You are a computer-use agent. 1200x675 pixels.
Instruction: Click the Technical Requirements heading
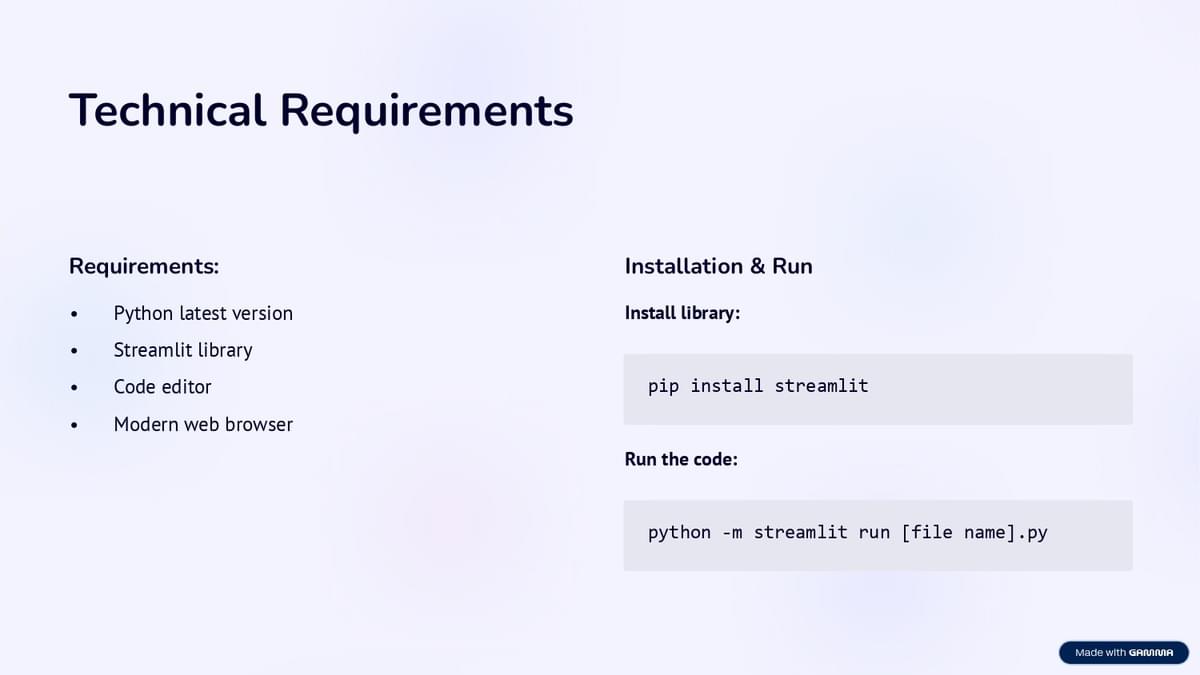321,110
